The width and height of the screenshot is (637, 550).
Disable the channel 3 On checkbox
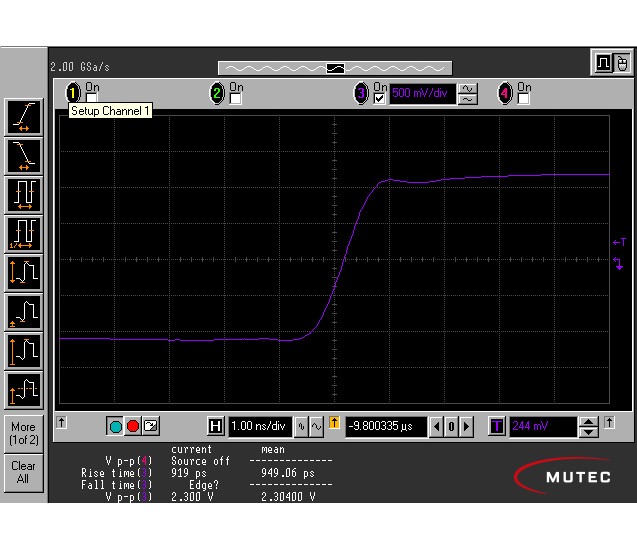pyautogui.click(x=379, y=99)
